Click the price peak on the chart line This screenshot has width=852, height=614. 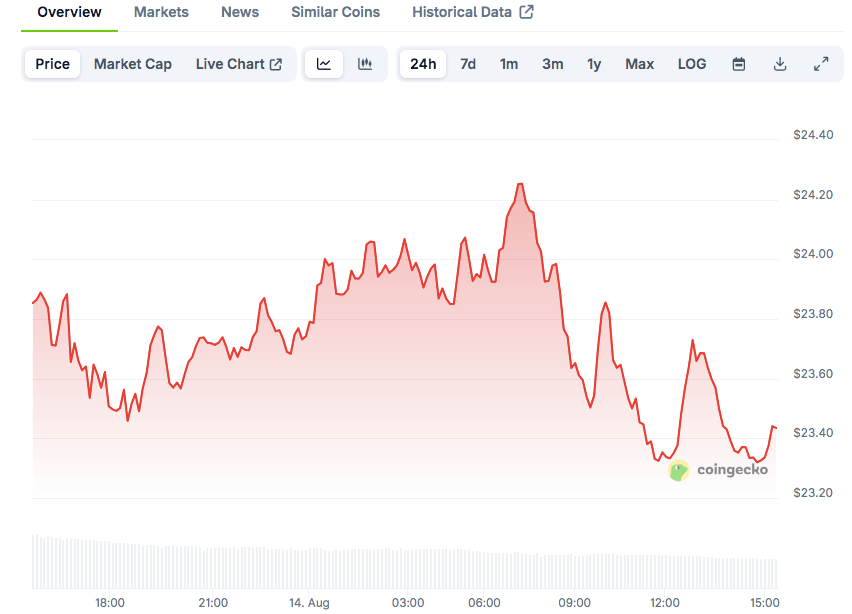[x=520, y=184]
